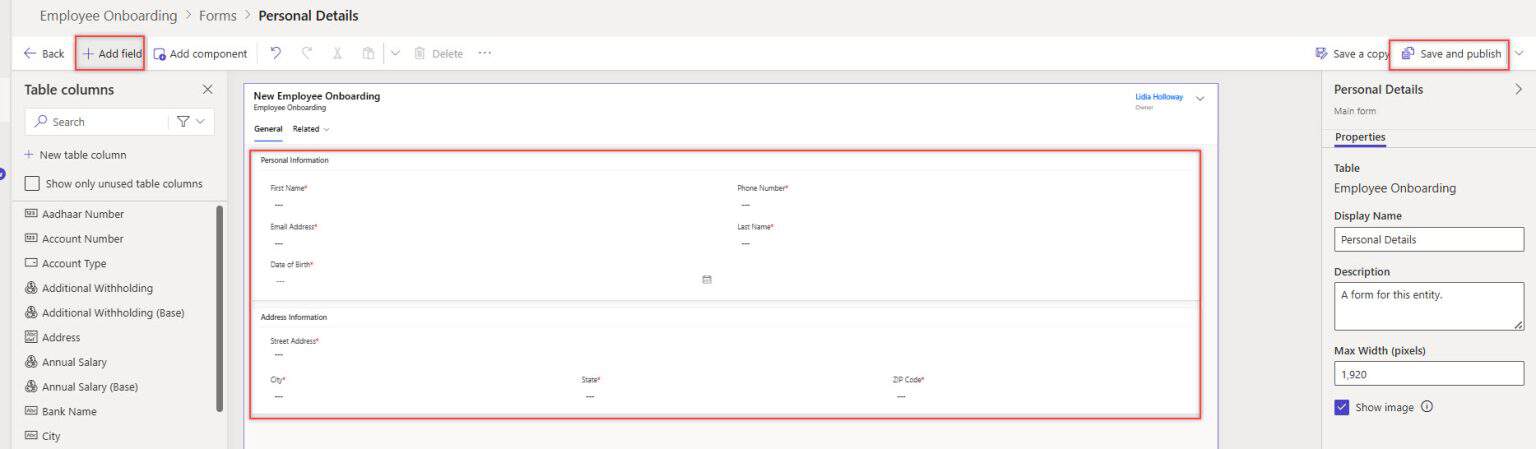Screen dimensions: 1536x449
Task: Click New table column
Action: tap(75, 155)
